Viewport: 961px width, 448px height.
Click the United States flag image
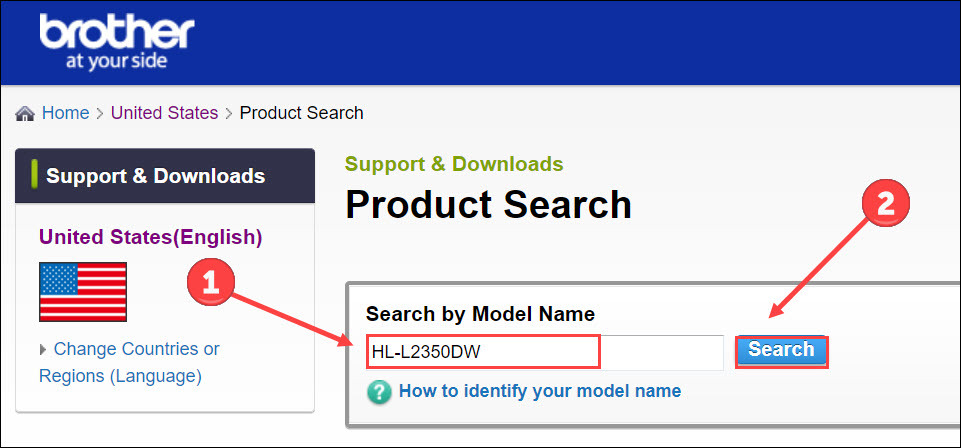[x=83, y=292]
